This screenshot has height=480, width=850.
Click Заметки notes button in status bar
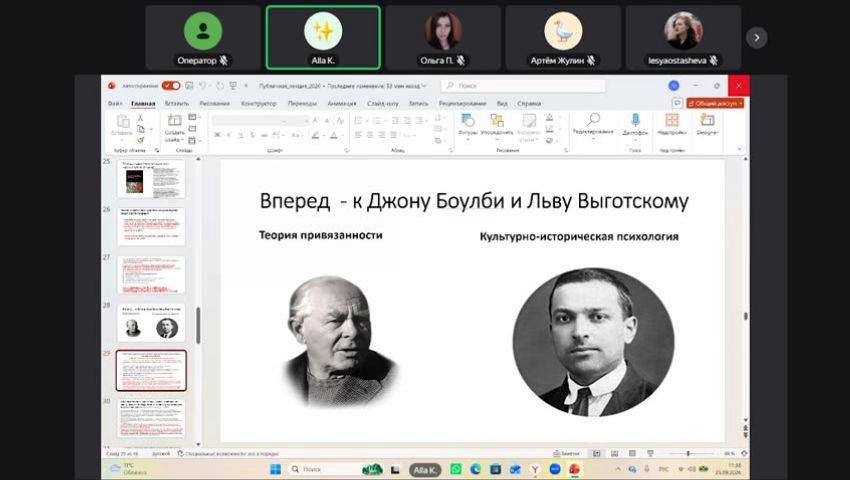566,453
